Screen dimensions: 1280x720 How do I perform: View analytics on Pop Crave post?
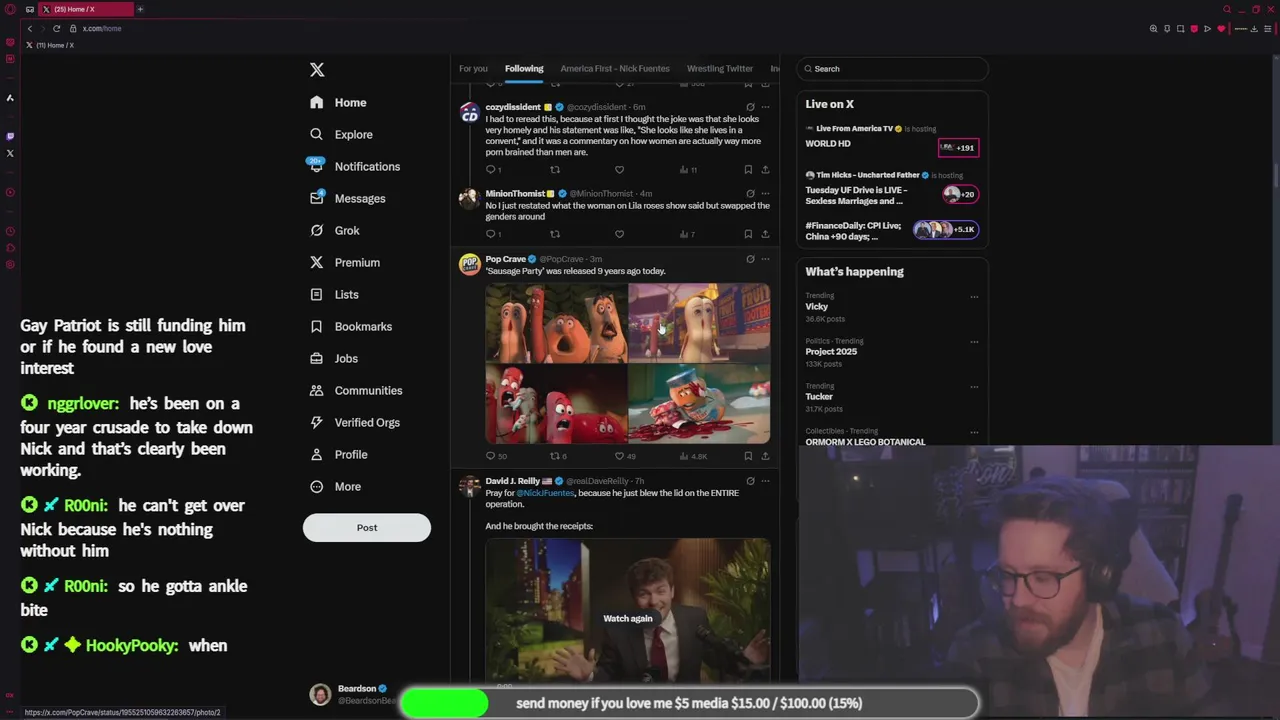[x=693, y=456]
